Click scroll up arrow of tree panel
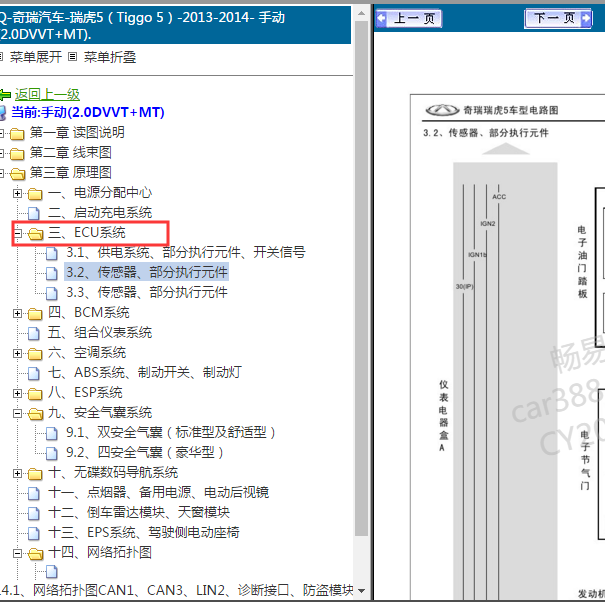The height and width of the screenshot is (602, 605). click(x=361, y=14)
